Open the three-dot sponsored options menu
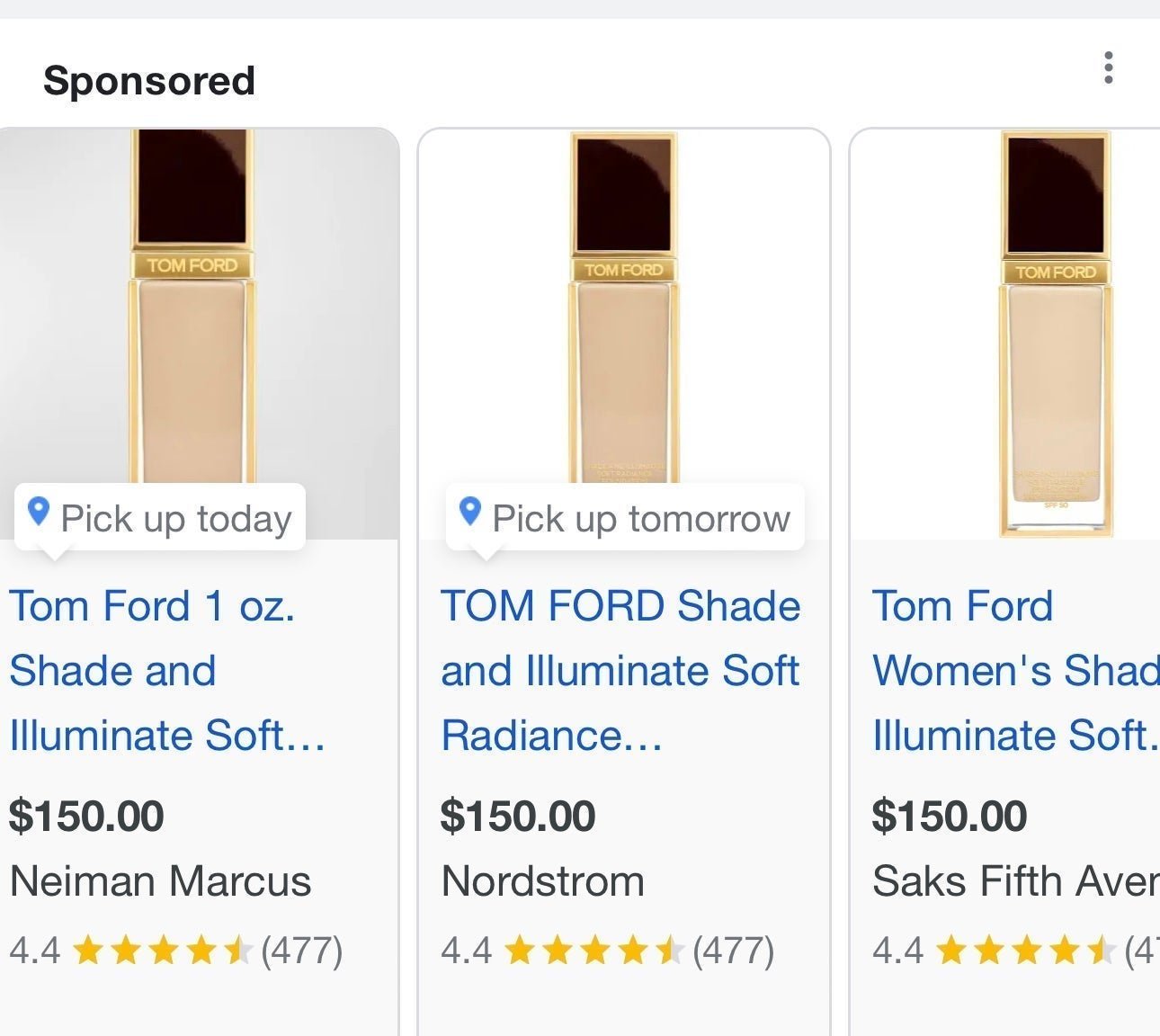Image resolution: width=1160 pixels, height=1036 pixels. click(1108, 68)
